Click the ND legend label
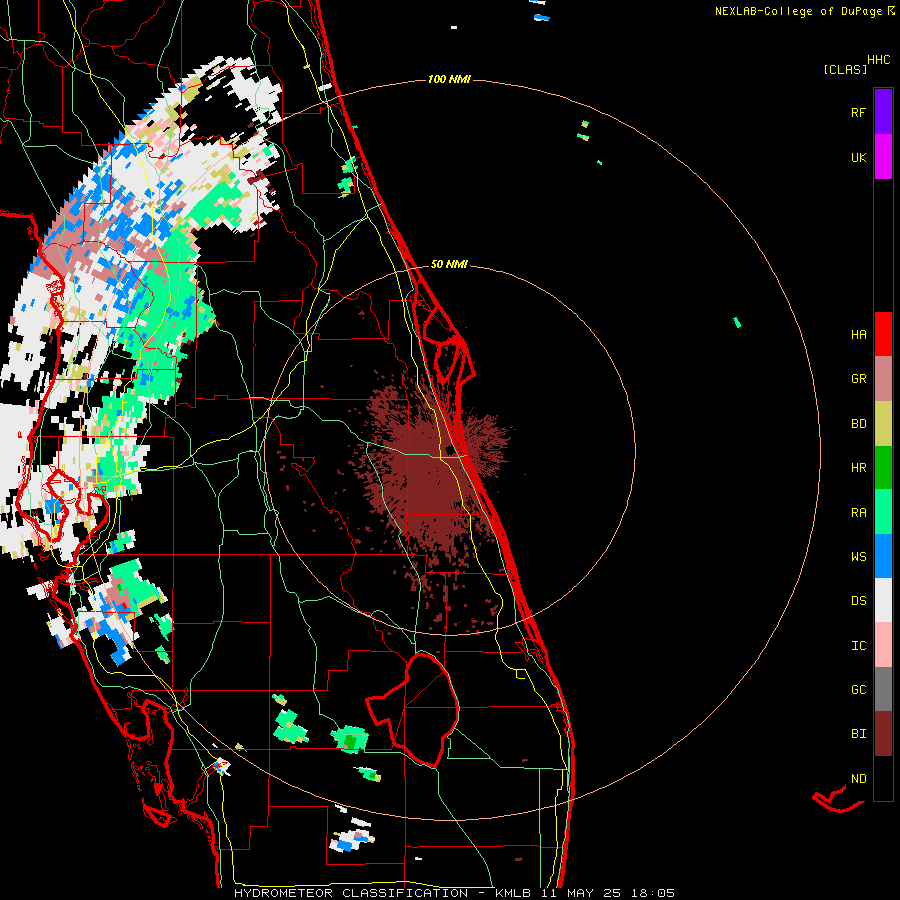Image resolution: width=900 pixels, height=900 pixels. point(858,778)
